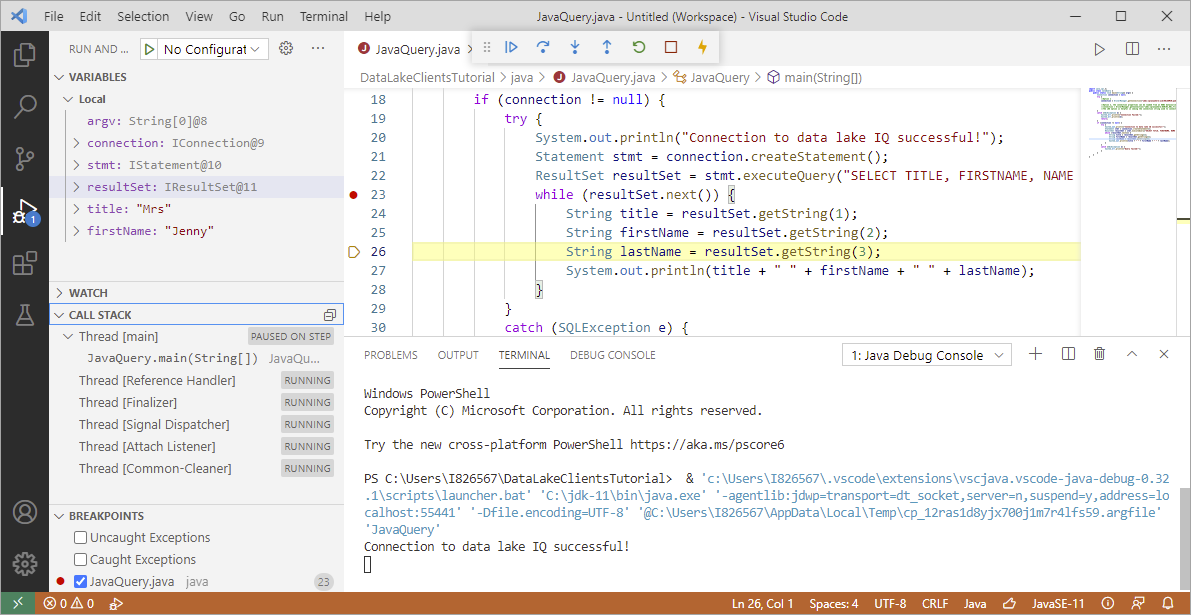Screen dimensions: 1191x615
Task: Expand the stmt variable
Action: (76, 166)
